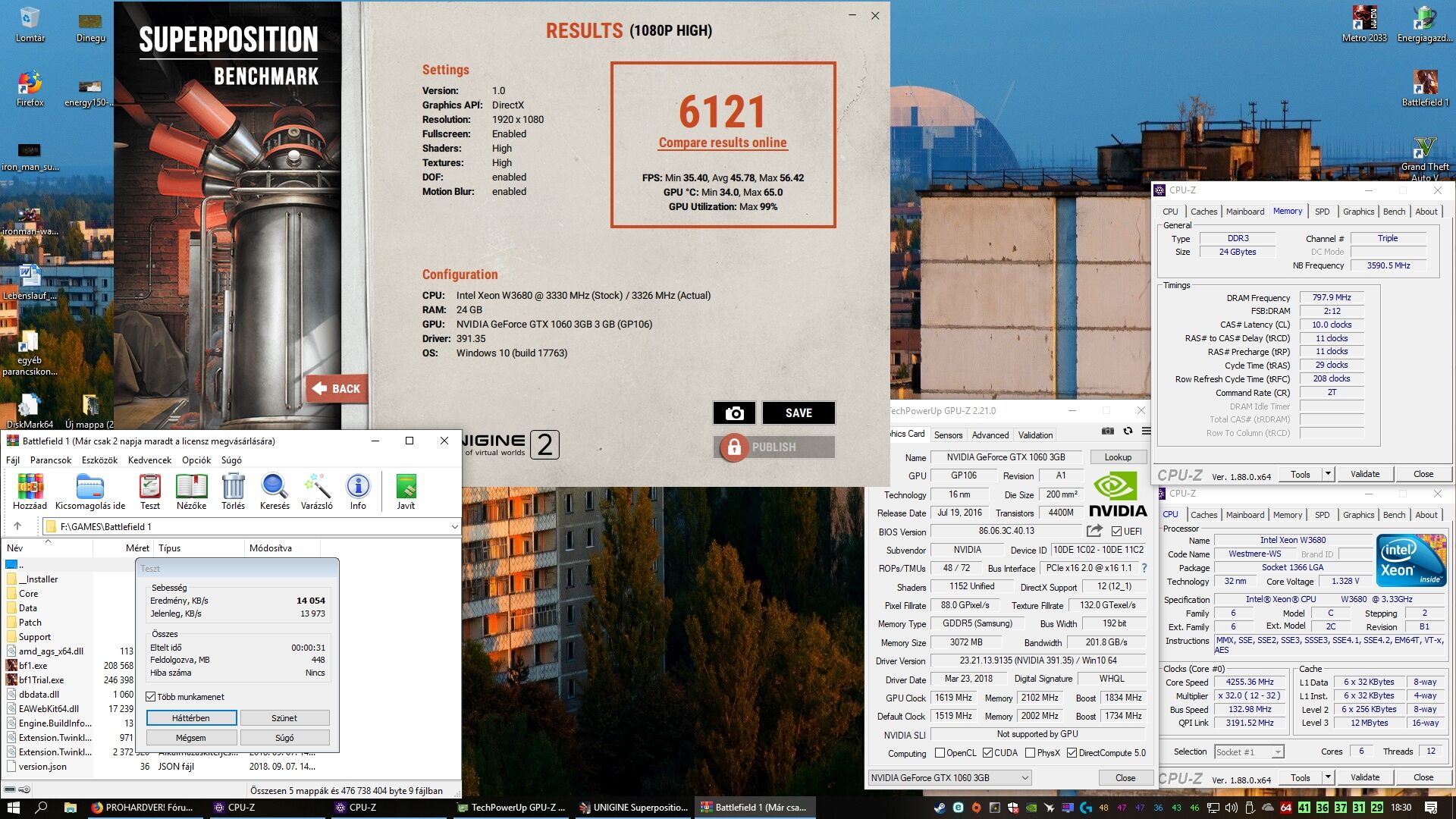Click Mégsem to cancel the test
The image size is (1456, 819).
pos(191,738)
